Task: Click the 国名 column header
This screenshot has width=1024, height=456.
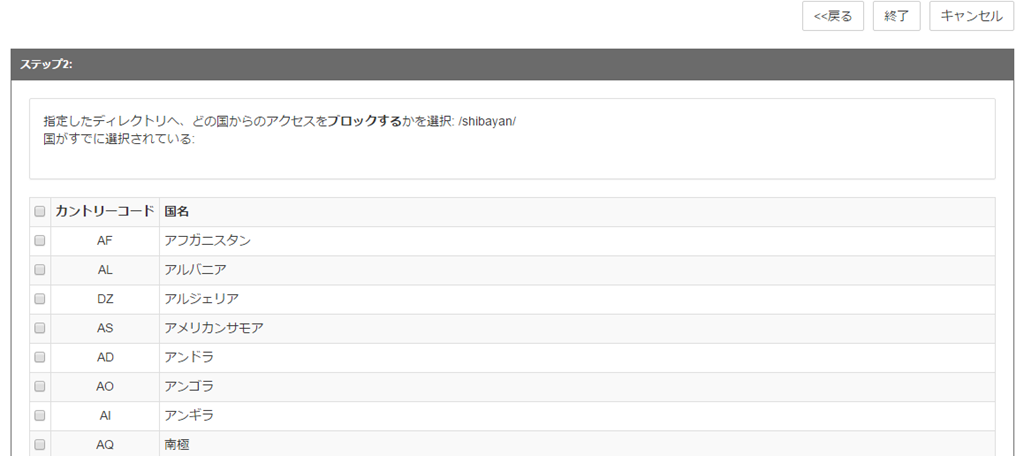Action: click(177, 212)
